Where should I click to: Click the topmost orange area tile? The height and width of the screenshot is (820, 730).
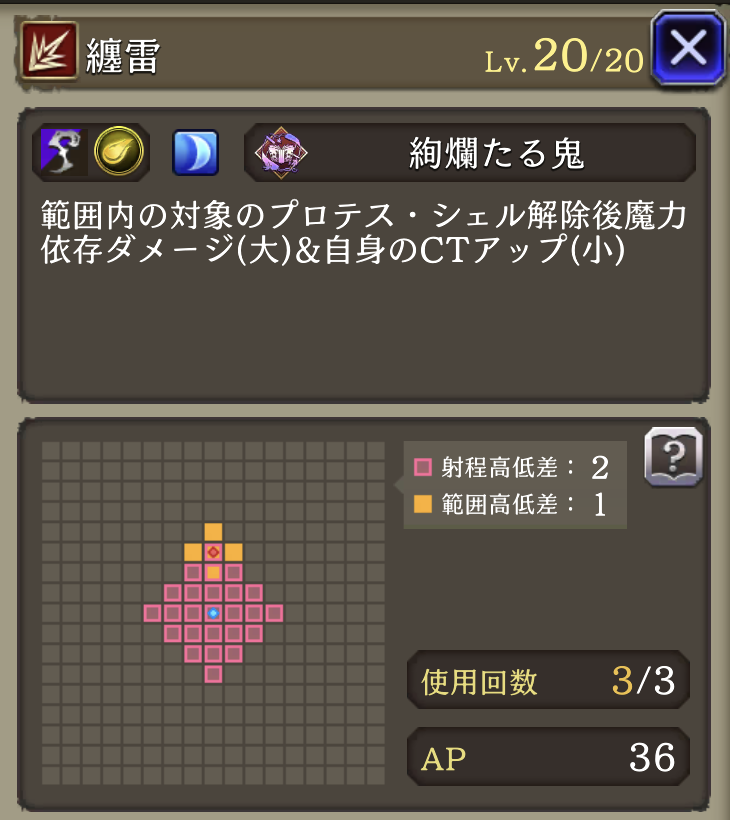pos(213,532)
